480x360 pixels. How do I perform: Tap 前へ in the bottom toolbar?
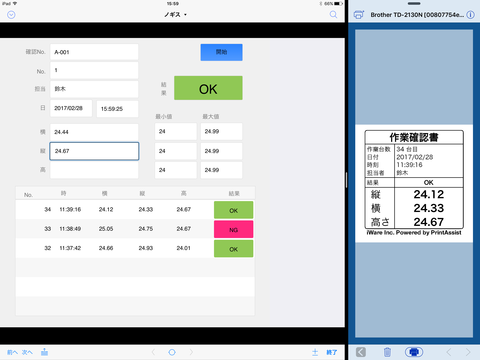click(12, 352)
